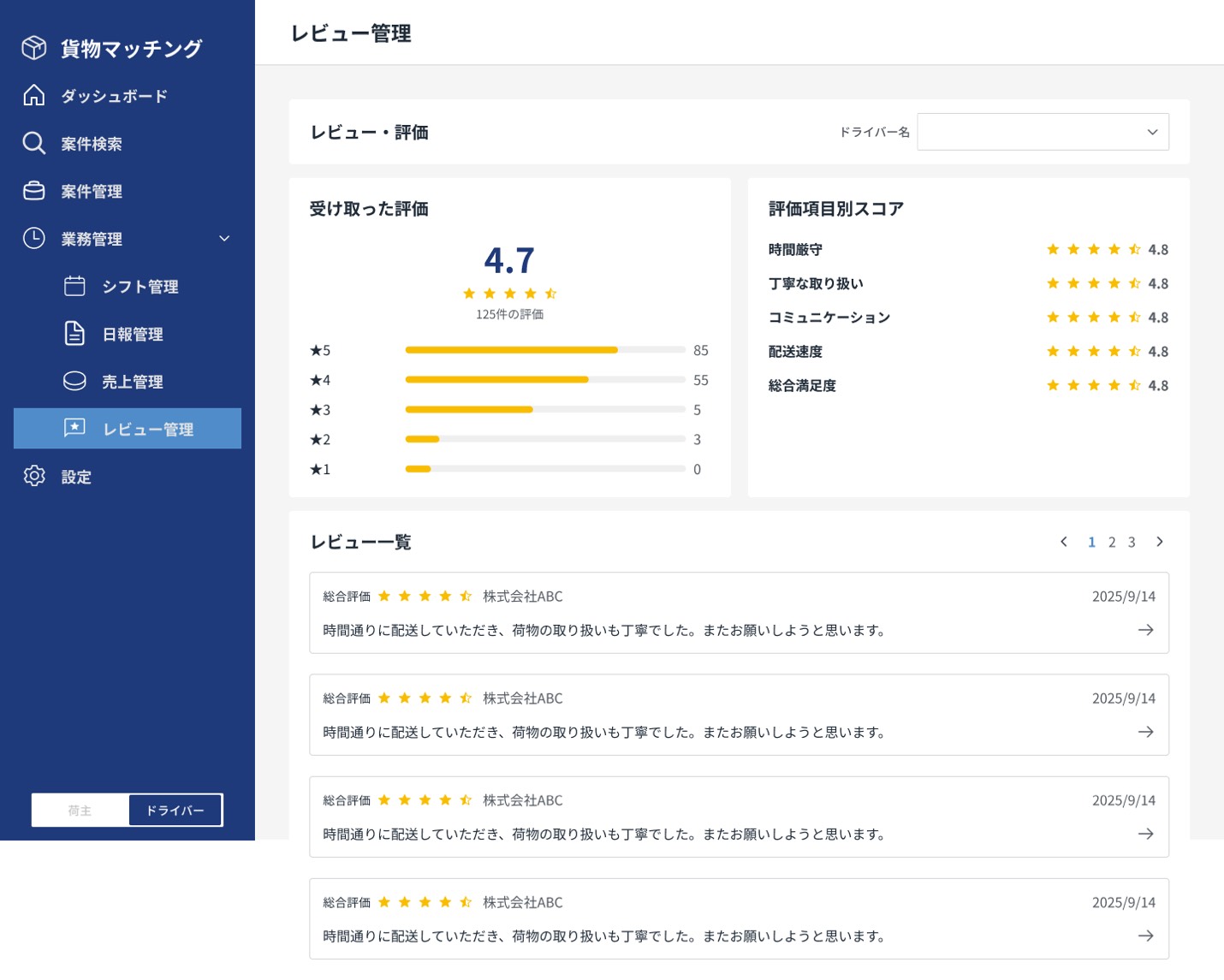Open the シフト管理 calendar icon
The width and height of the screenshot is (1224, 980).
tap(74, 286)
